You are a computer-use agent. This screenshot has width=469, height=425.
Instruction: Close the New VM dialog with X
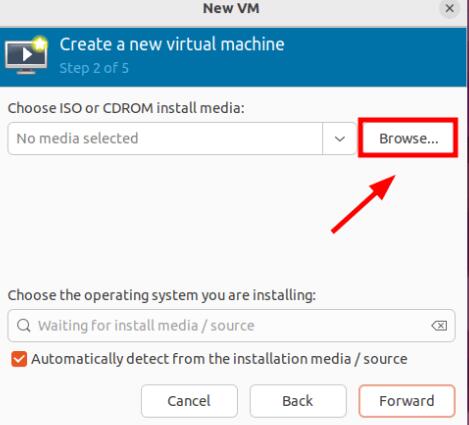coord(449,8)
